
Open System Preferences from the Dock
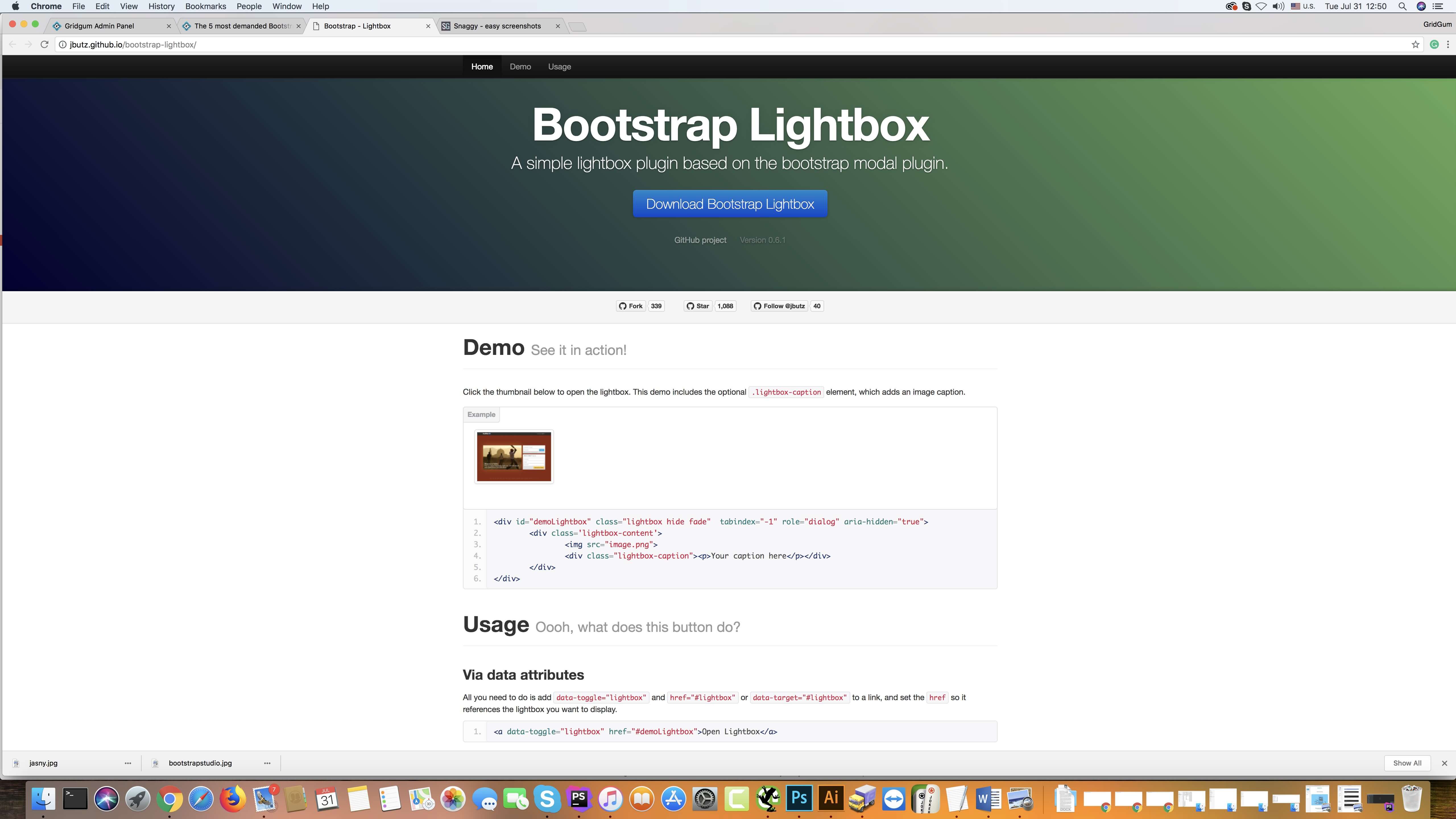[705, 799]
